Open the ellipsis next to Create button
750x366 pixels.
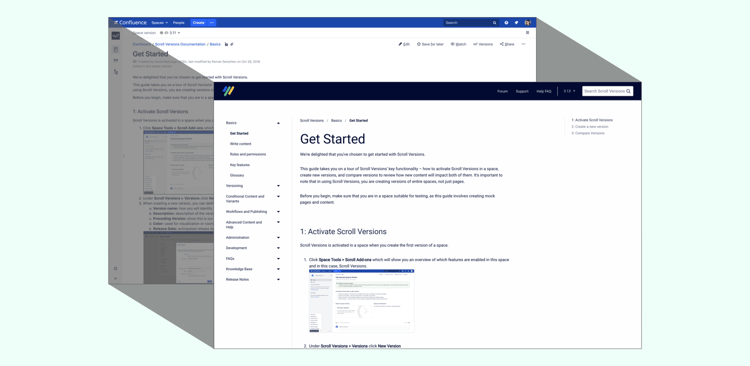point(212,22)
